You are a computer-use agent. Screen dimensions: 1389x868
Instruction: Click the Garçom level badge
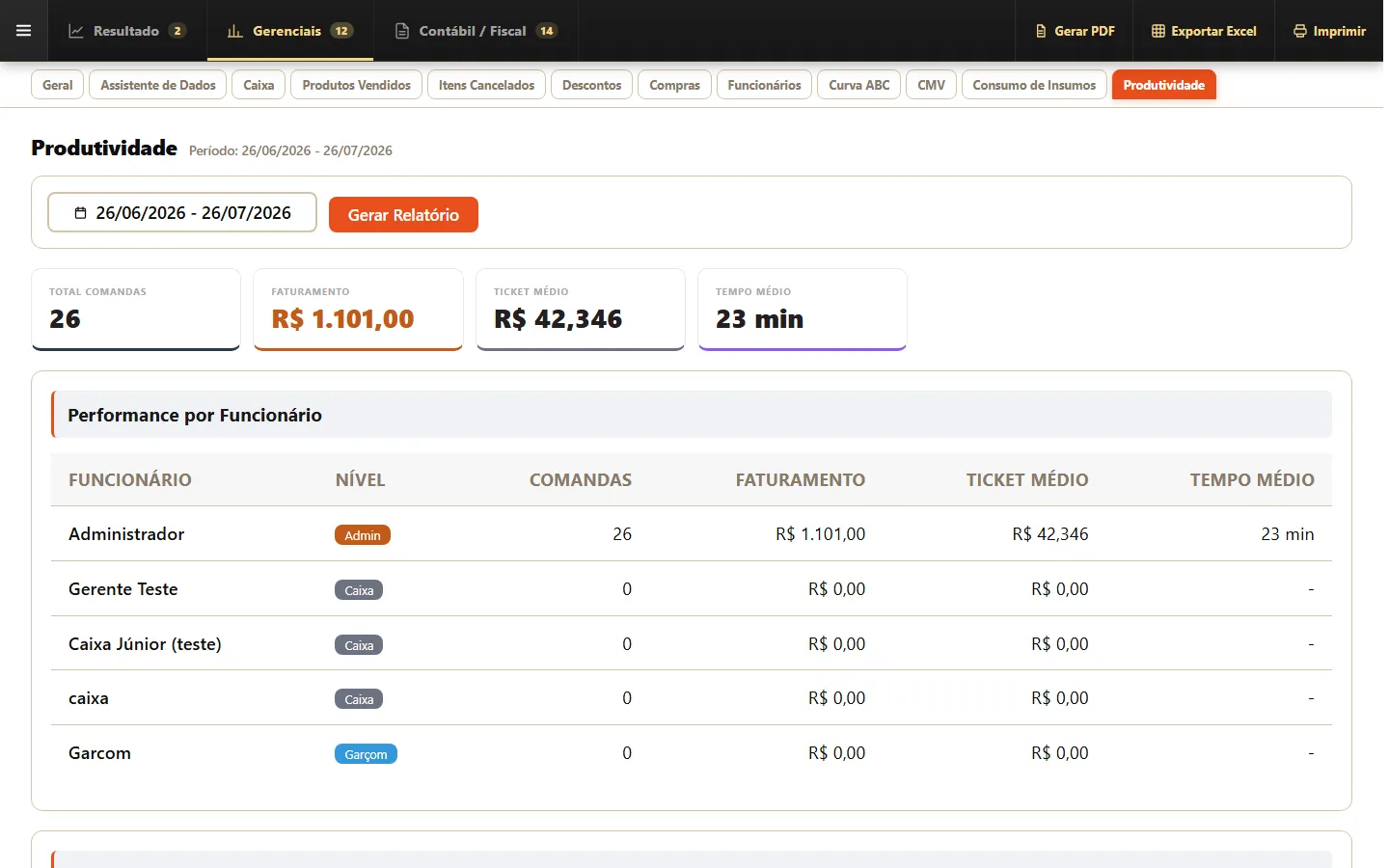(366, 754)
